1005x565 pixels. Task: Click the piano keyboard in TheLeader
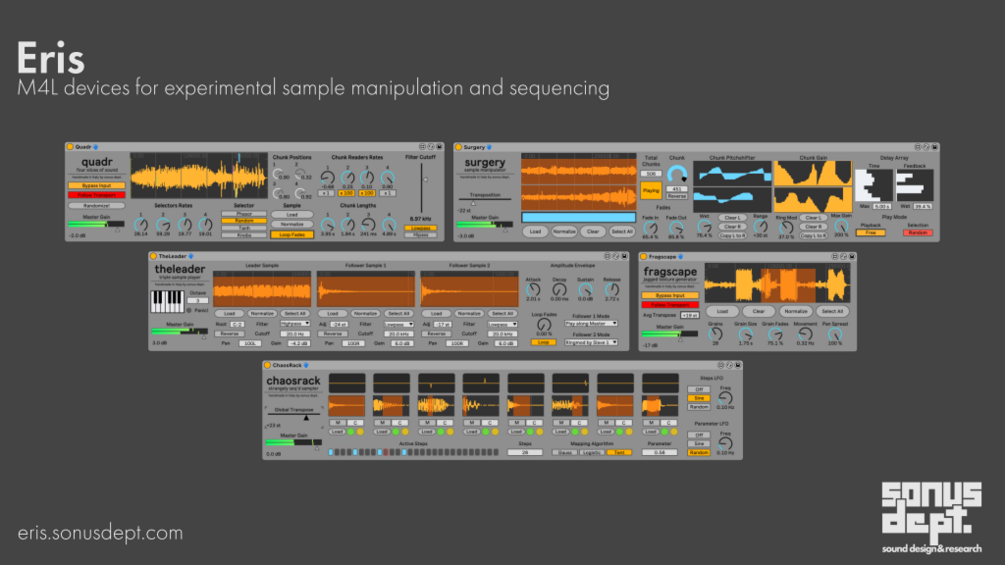coord(167,301)
